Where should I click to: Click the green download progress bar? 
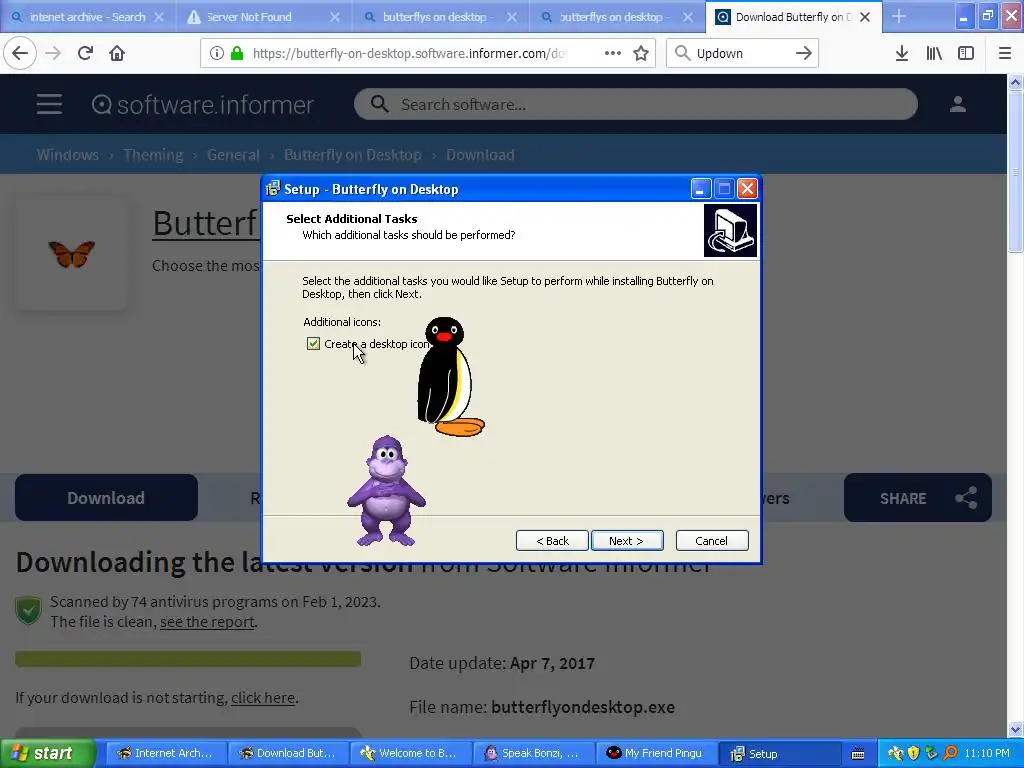point(188,658)
